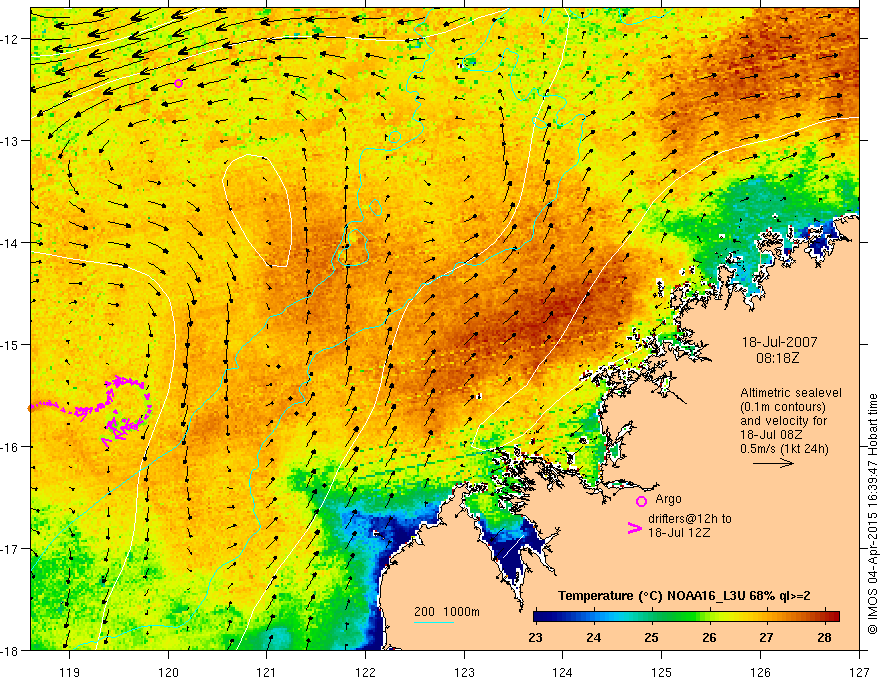Screen dimensions: 880x680
Task: Click the '200 1000m' depth label
Action: (447, 612)
